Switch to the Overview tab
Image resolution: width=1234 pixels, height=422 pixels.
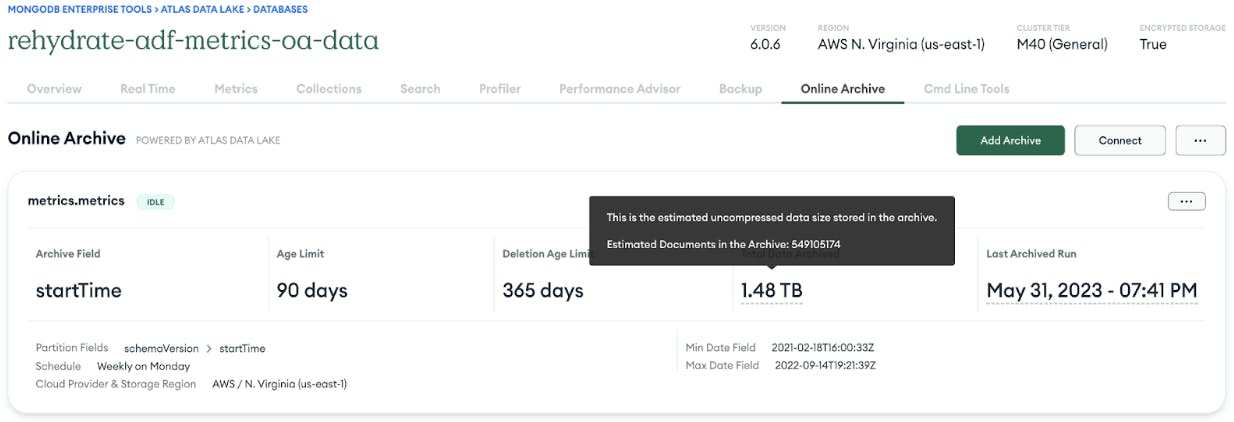(x=54, y=89)
